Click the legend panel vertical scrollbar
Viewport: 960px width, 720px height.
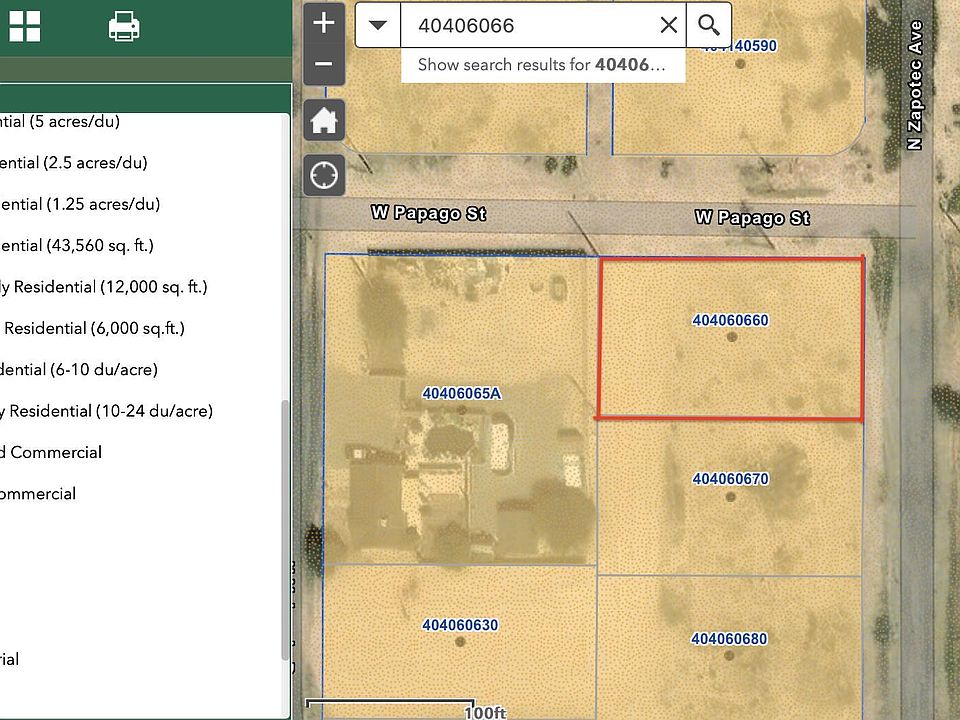point(285,530)
